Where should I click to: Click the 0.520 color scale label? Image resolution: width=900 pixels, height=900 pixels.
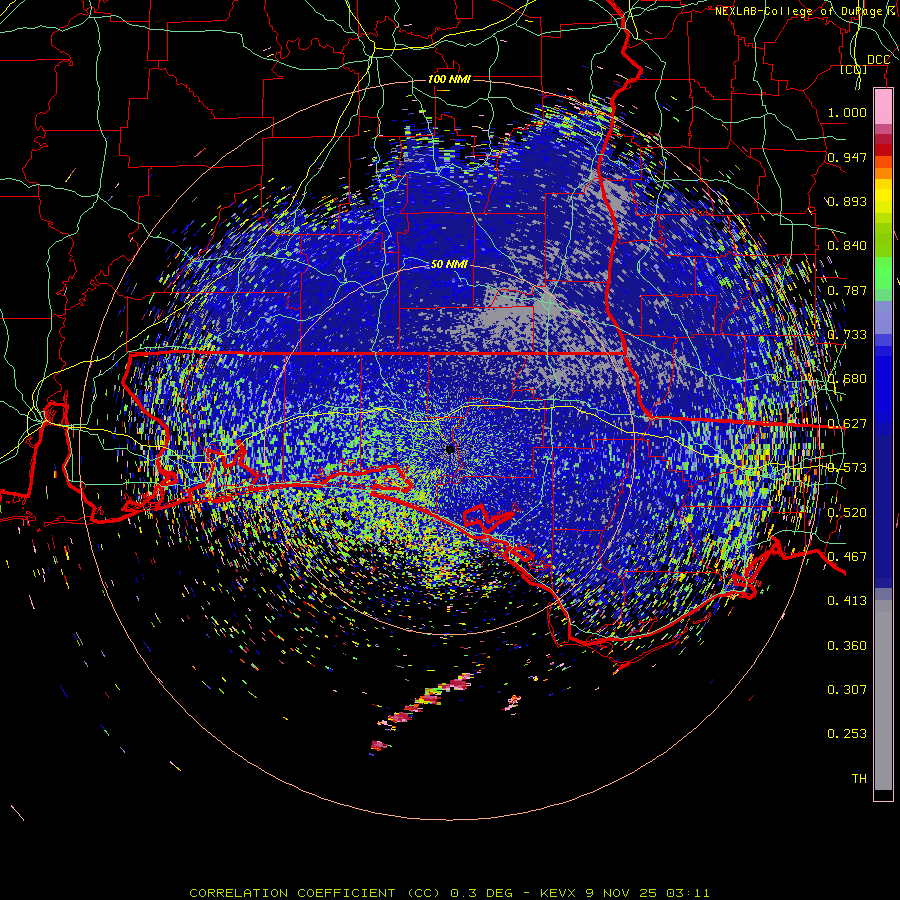pos(847,512)
